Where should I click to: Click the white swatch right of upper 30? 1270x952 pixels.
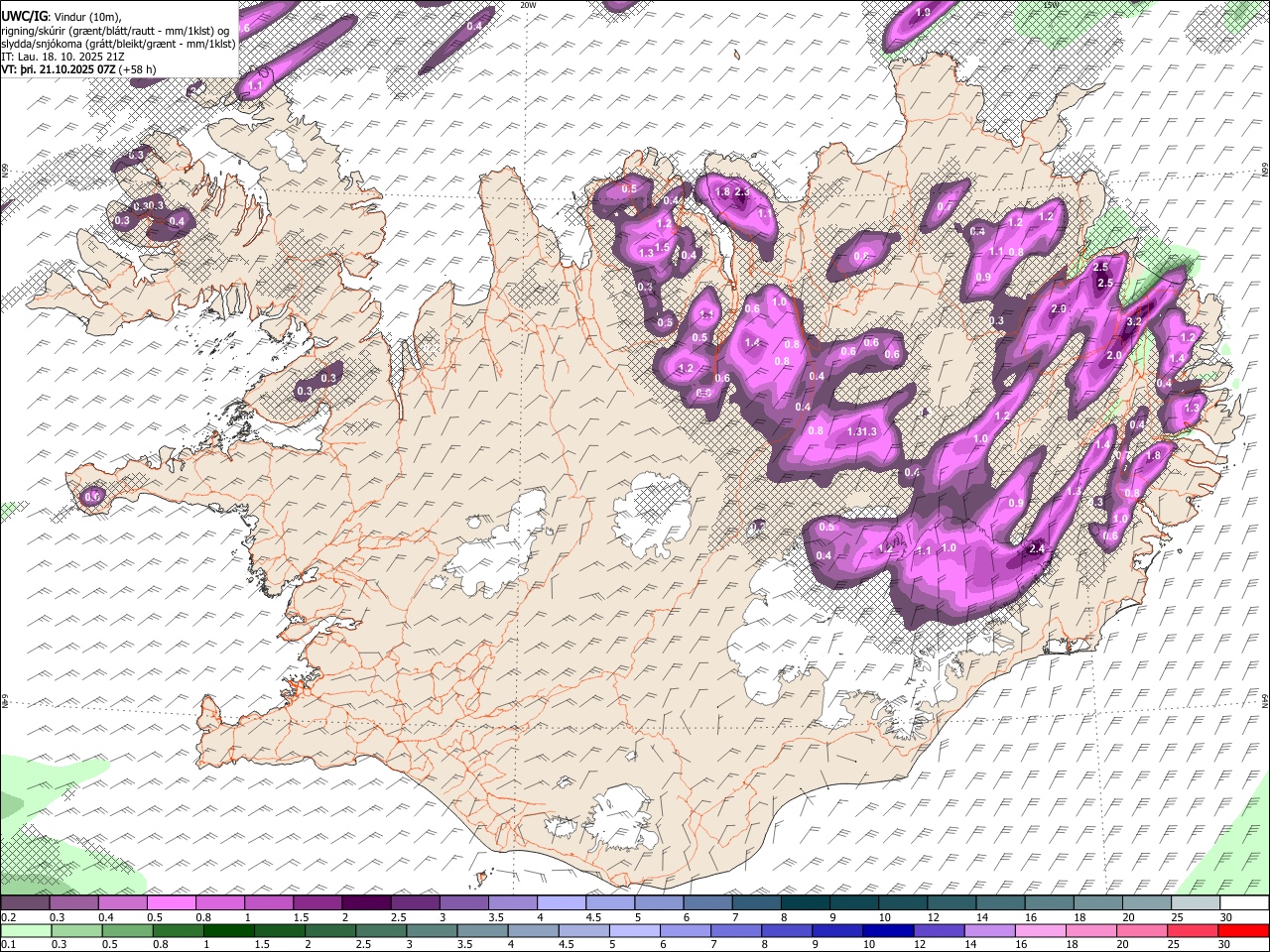[x=1243, y=902]
